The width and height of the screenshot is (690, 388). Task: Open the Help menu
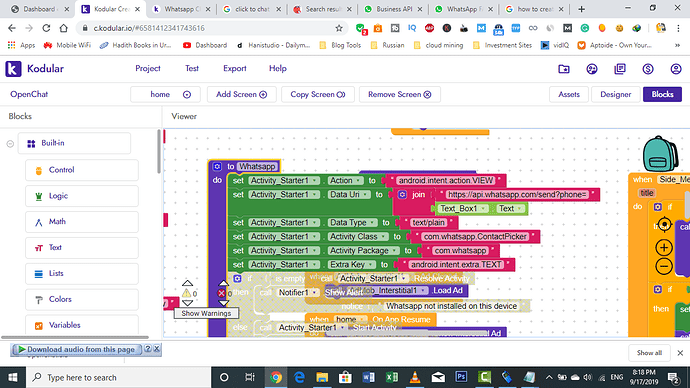pyautogui.click(x=278, y=69)
